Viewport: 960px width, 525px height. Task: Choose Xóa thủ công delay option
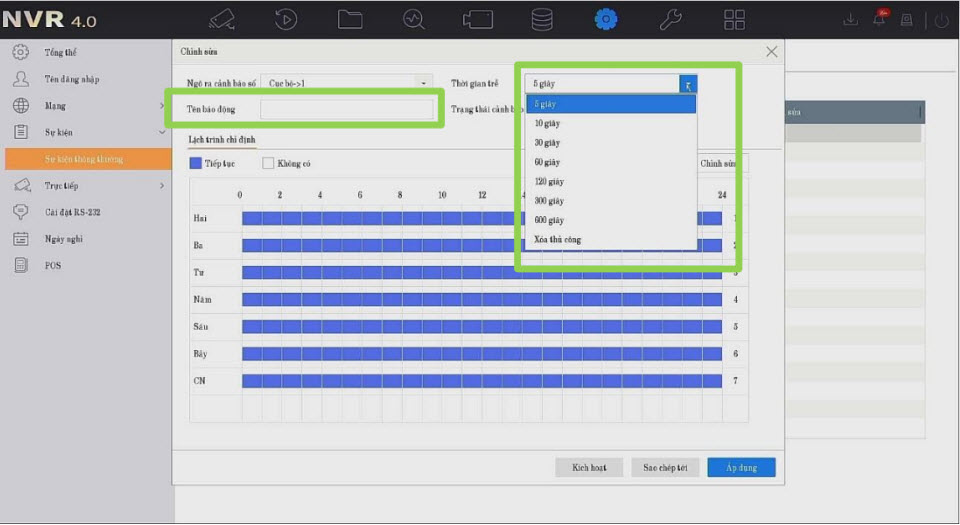coord(557,240)
